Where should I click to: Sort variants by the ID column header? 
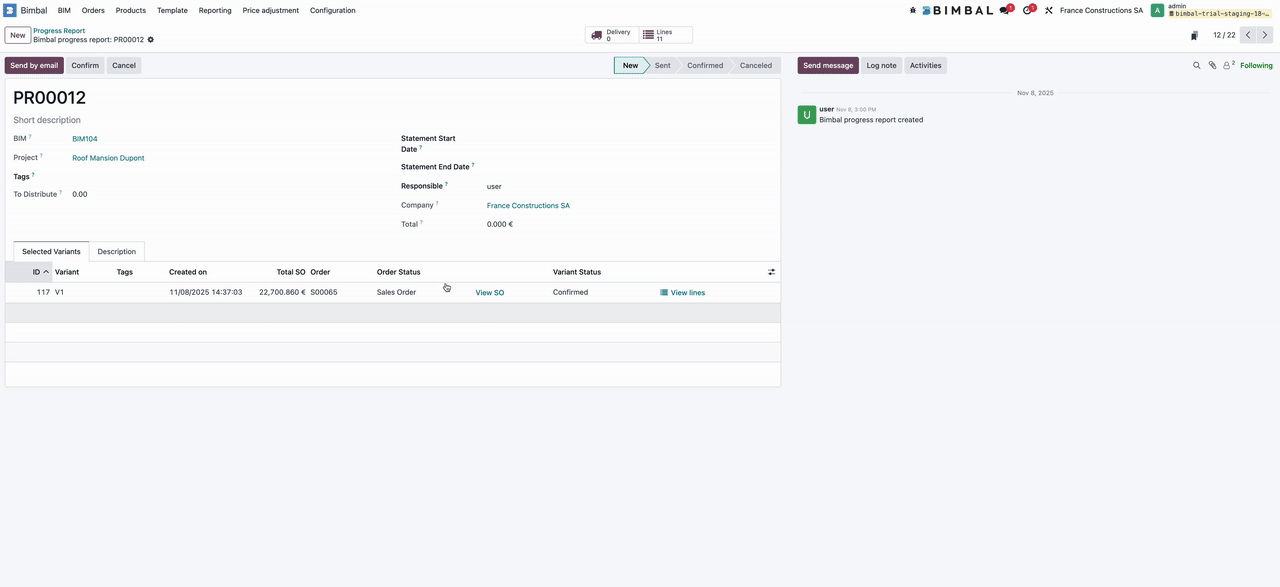click(37, 272)
